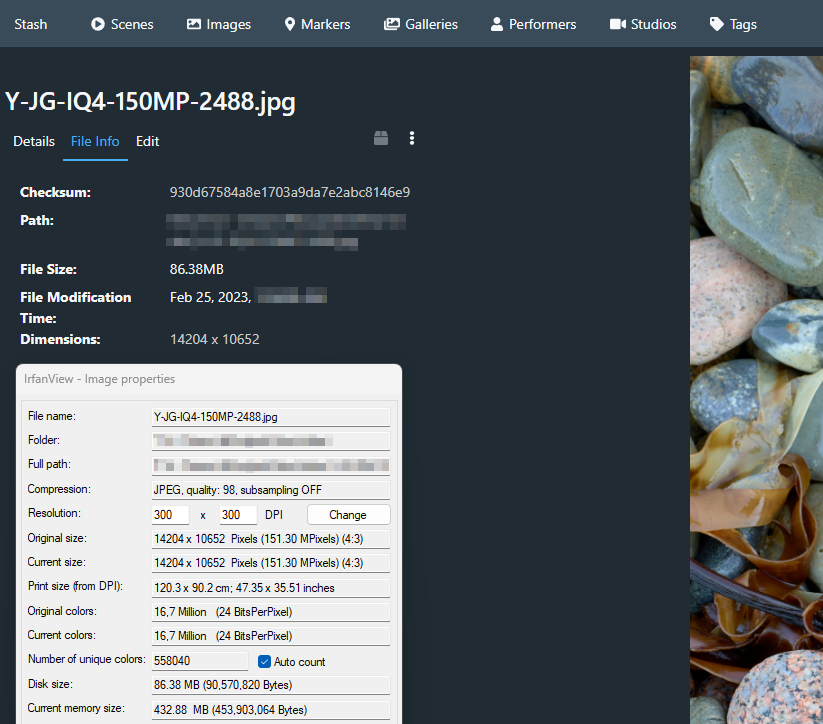Switch to the Edit tab
The image size is (823, 724).
(147, 141)
